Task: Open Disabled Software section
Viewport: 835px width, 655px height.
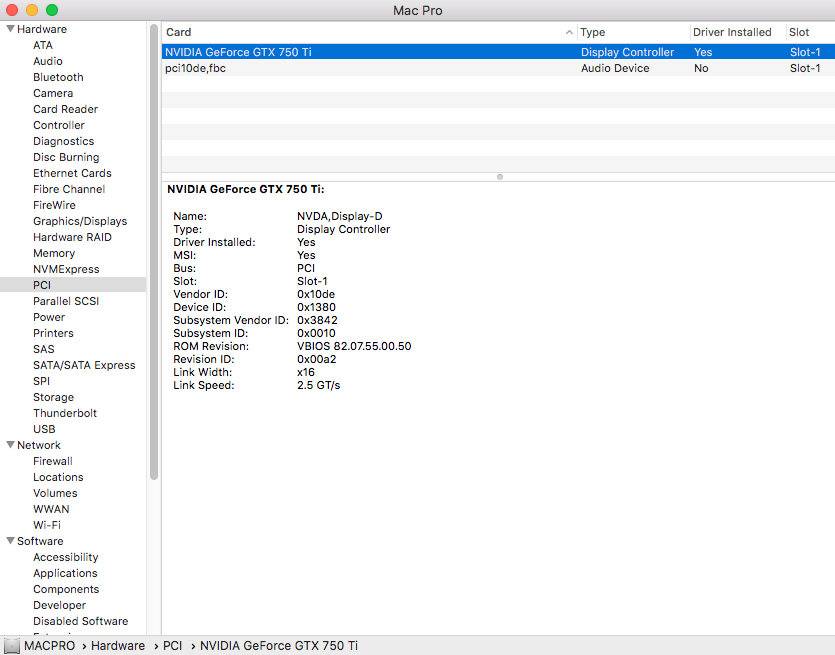Action: (80, 620)
